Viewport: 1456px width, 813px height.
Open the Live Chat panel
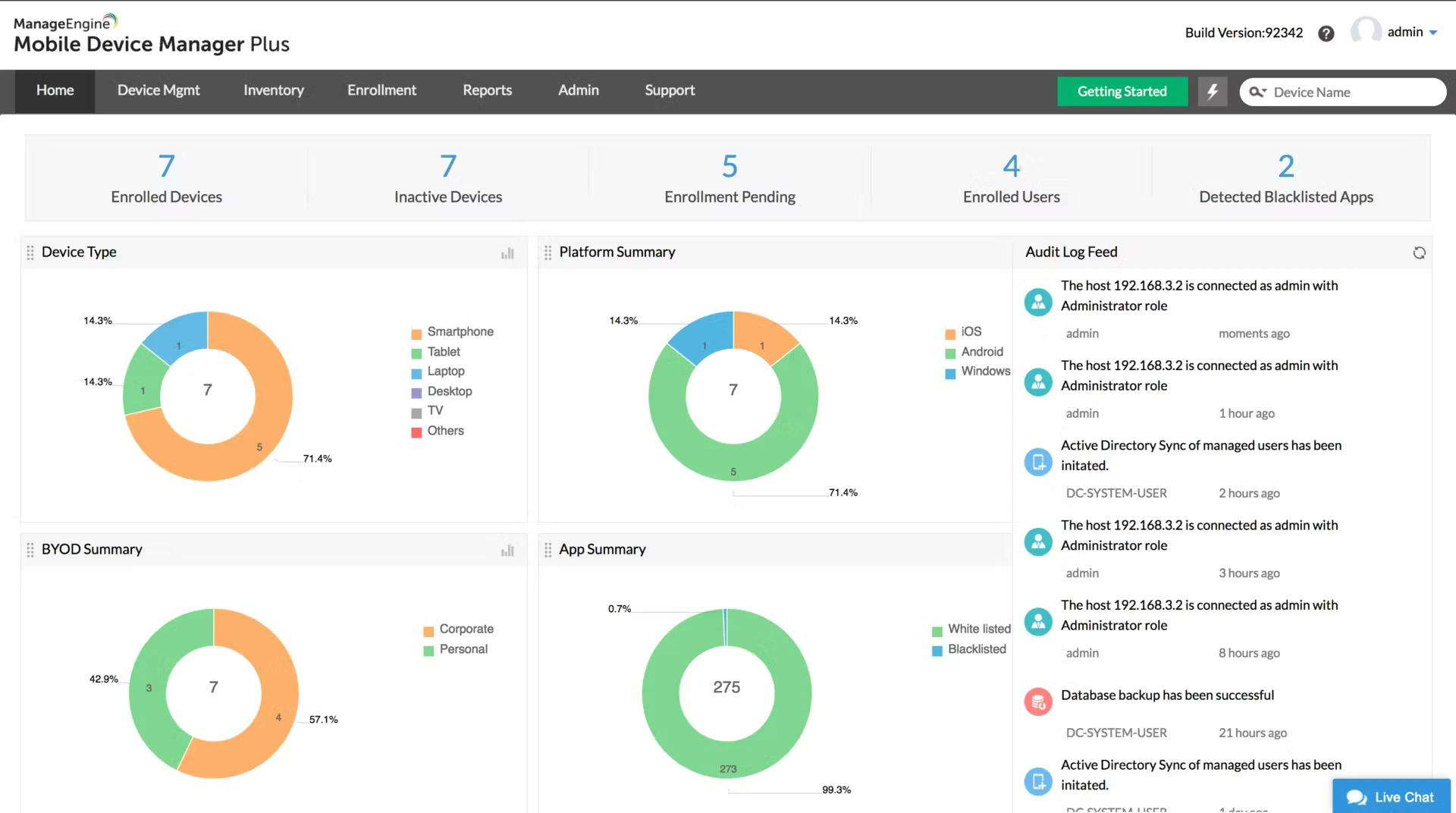pos(1391,796)
